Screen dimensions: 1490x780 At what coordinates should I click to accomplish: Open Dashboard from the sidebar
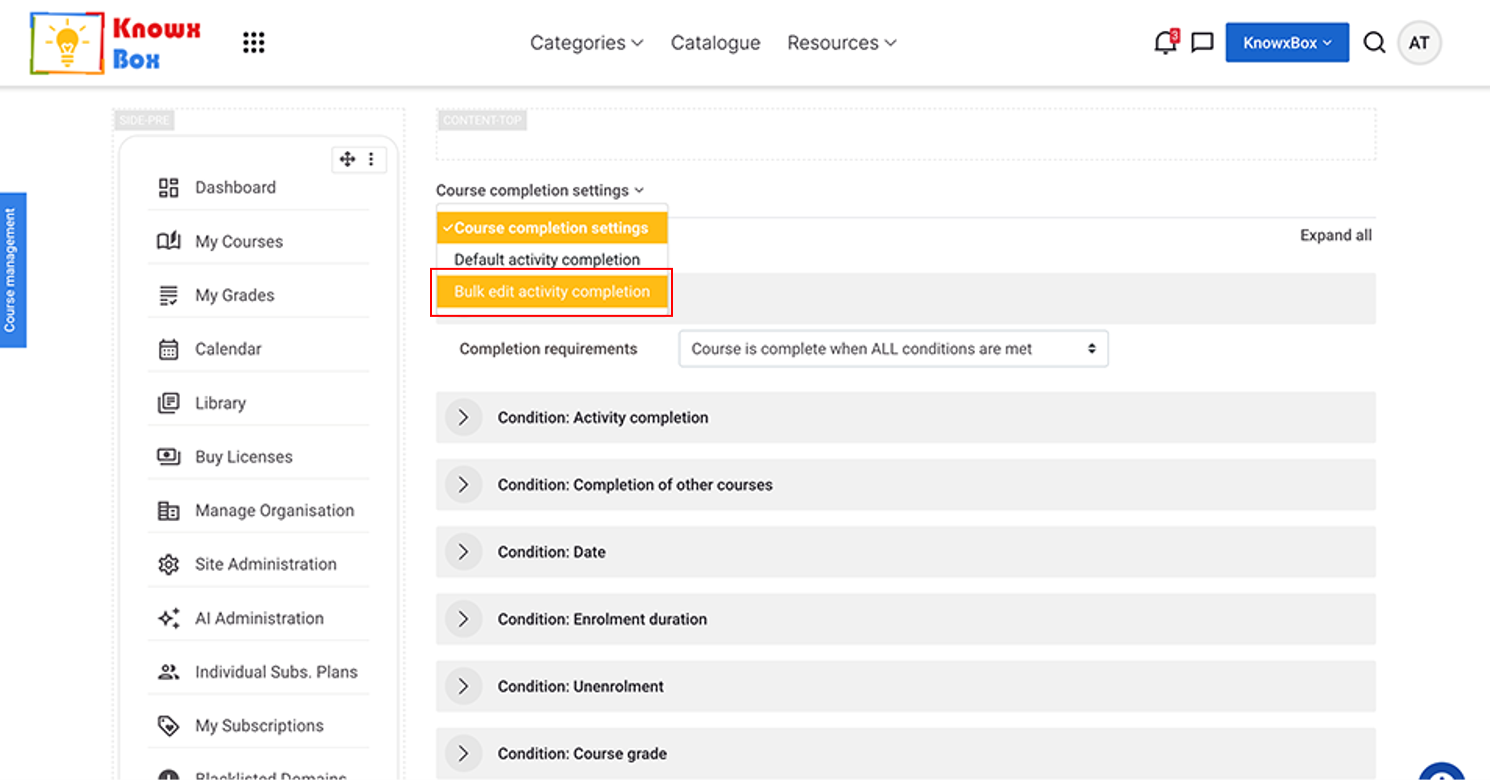coord(235,187)
